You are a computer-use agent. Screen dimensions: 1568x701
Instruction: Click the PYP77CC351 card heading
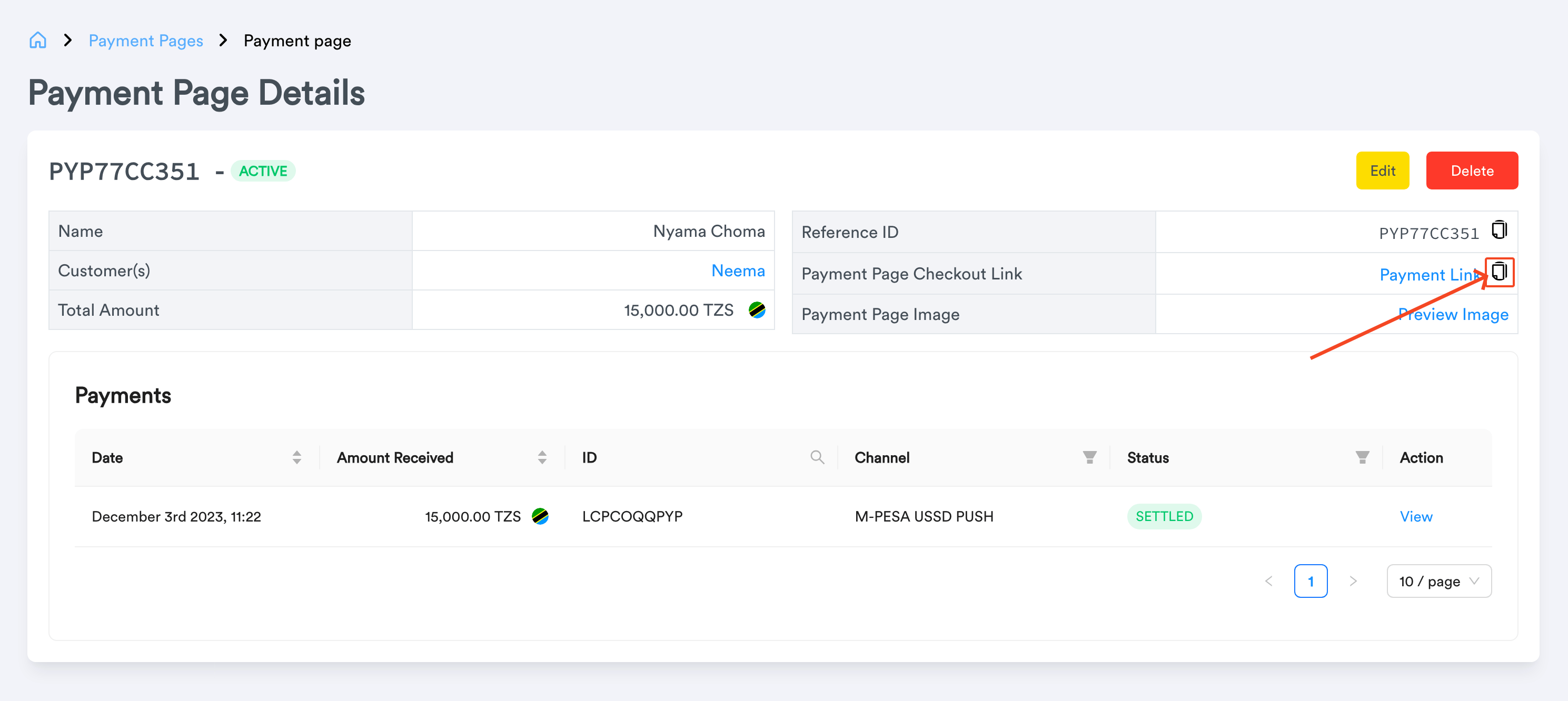coord(124,171)
